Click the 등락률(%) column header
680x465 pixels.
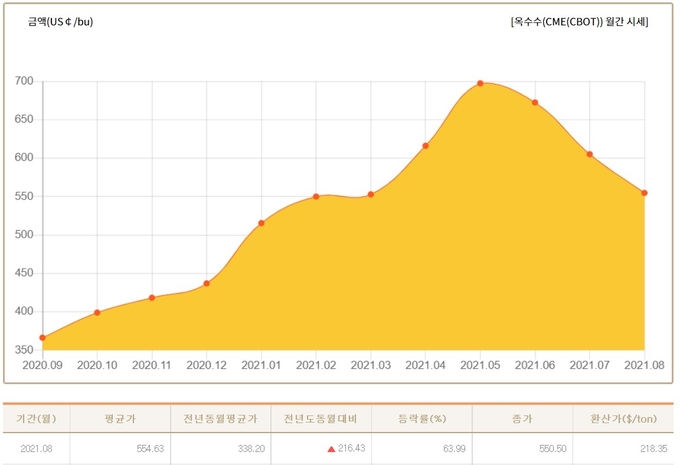pos(422,419)
